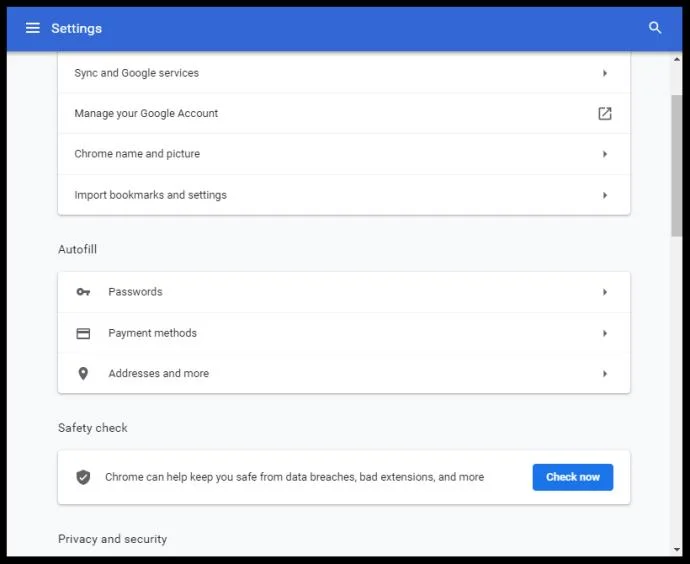Click the credit card icon for Payment methods
The width and height of the screenshot is (690, 564).
83,333
